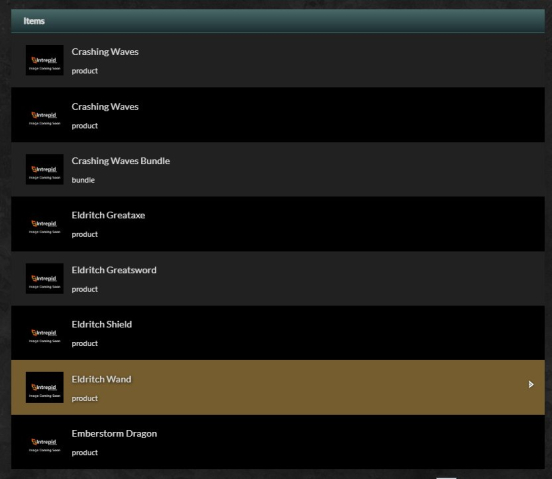Click the Eldritch Wand thumbnail
Screen dimensions: 552x479
pyautogui.click(x=45, y=387)
